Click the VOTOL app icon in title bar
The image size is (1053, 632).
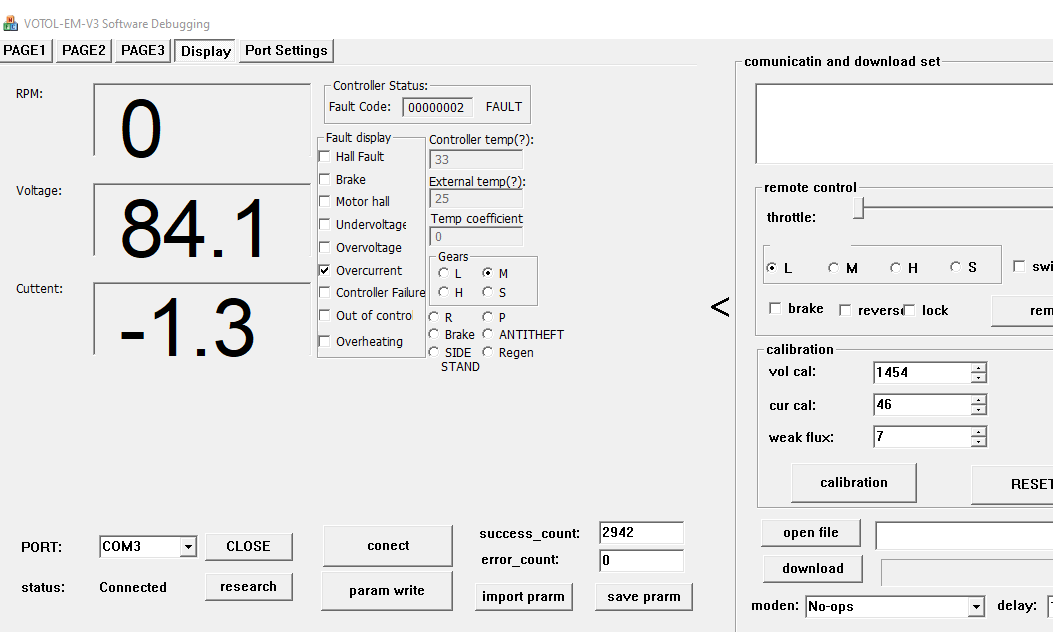pyautogui.click(x=10, y=23)
